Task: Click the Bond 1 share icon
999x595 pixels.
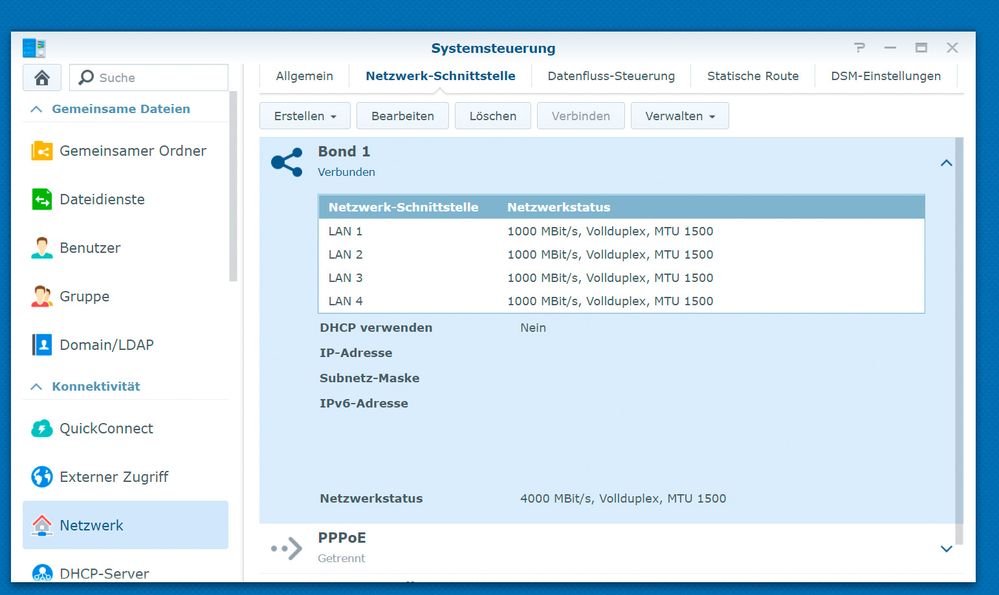Action: 287,162
